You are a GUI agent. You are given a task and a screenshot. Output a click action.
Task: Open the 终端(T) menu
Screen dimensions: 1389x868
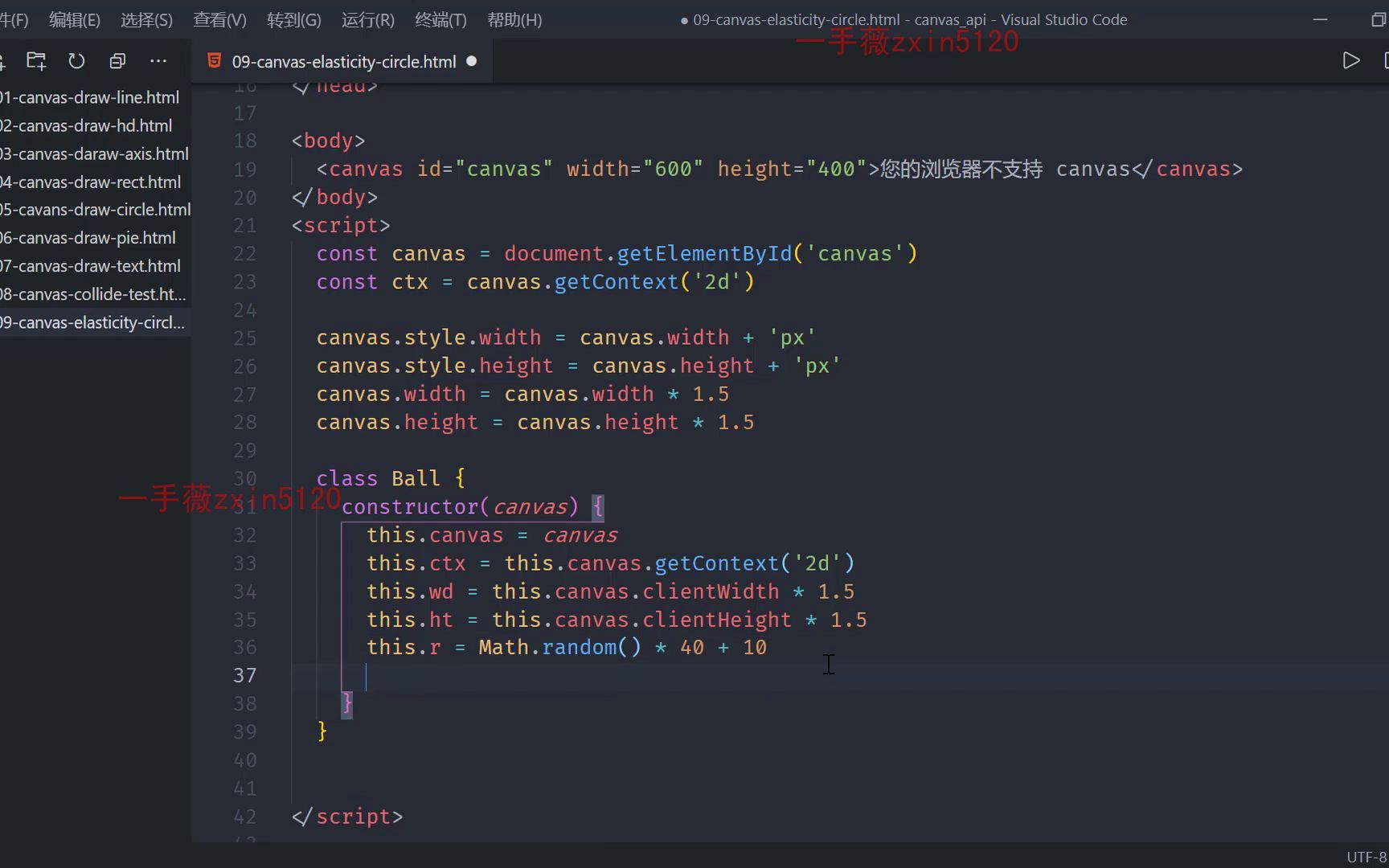tap(440, 19)
